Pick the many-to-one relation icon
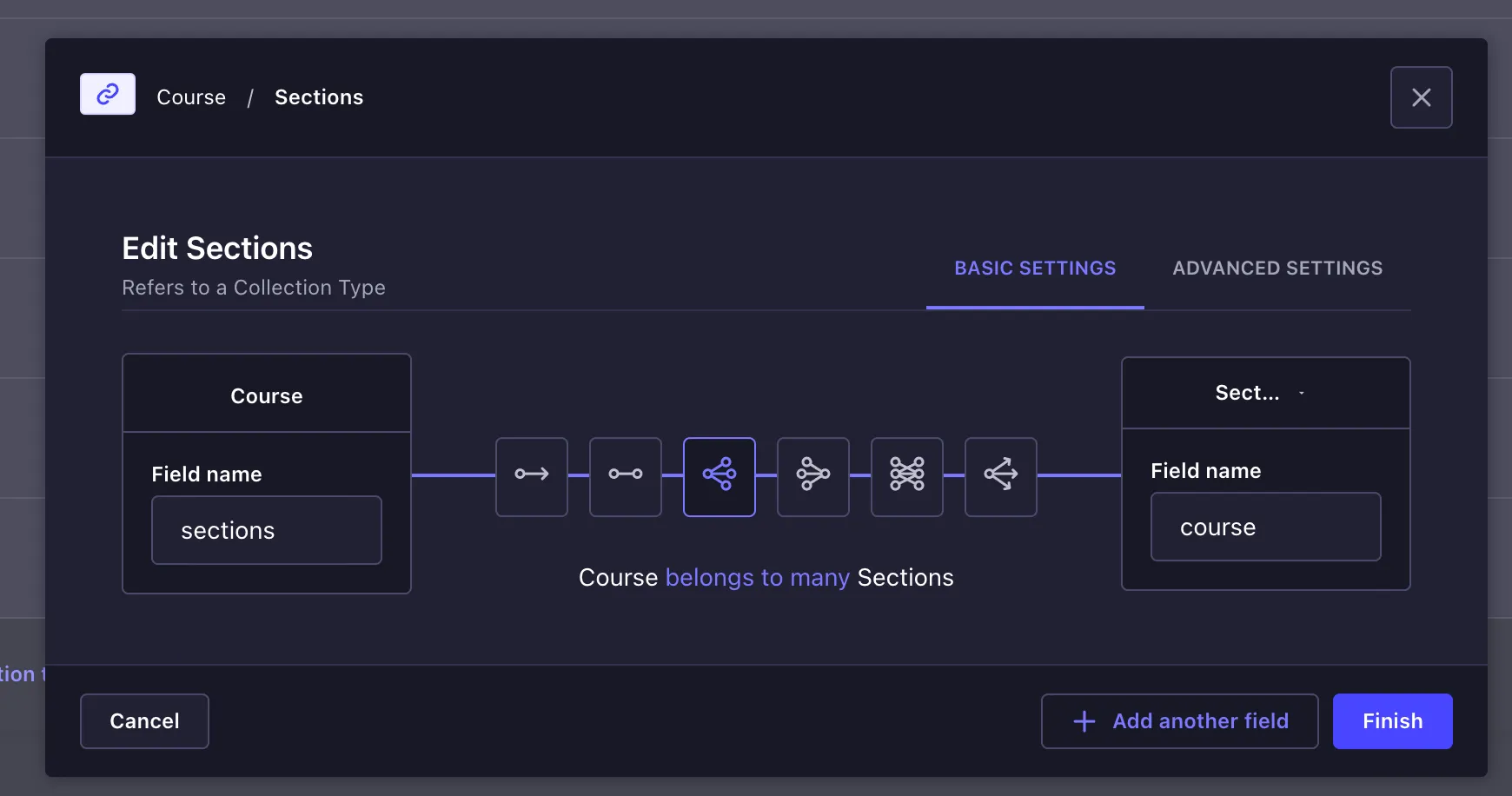The image size is (1512, 796). (x=813, y=476)
